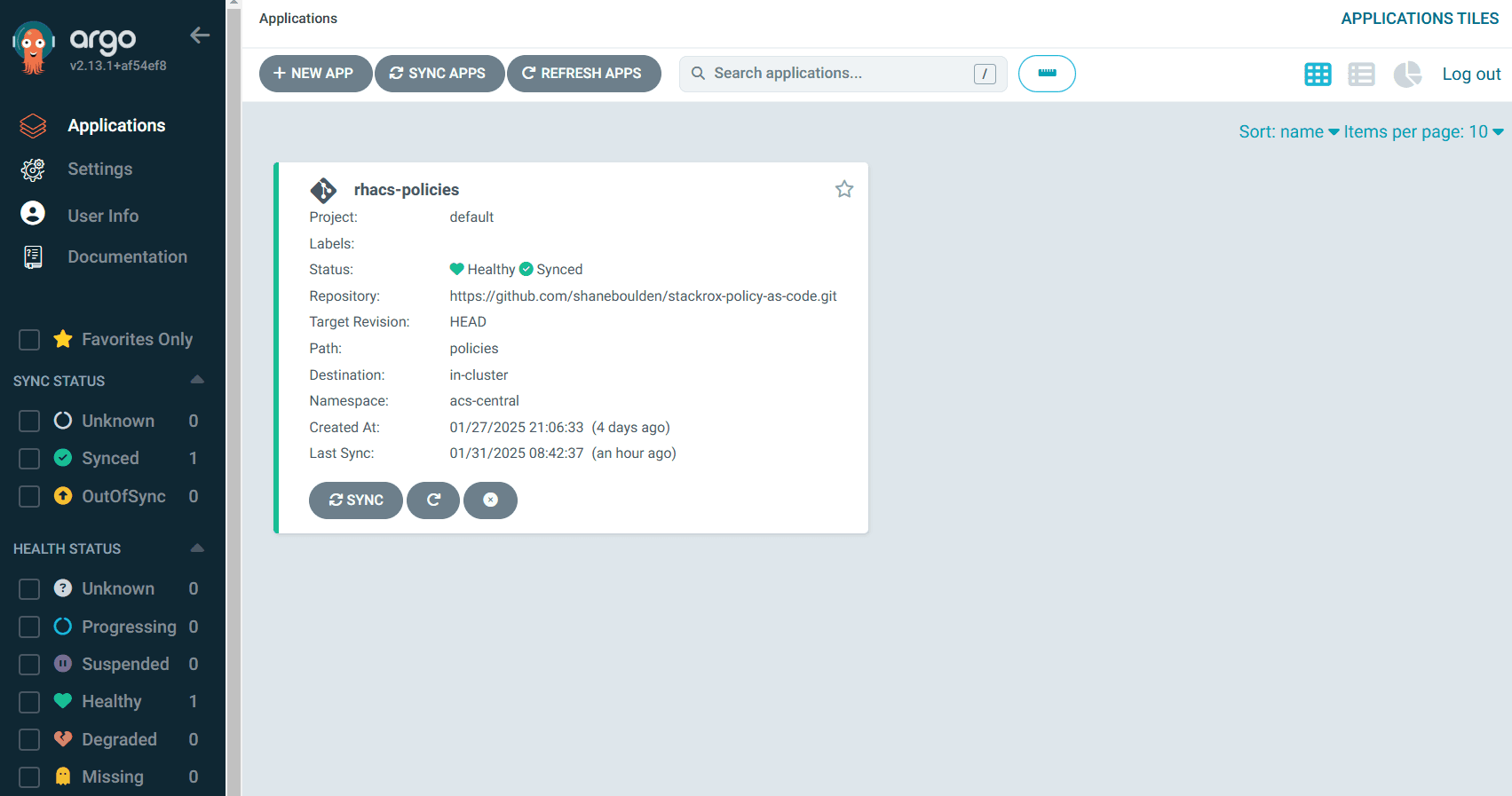1512x796 pixels.
Task: Click the OutOfSync yellow arrow icon
Action: (x=63, y=495)
